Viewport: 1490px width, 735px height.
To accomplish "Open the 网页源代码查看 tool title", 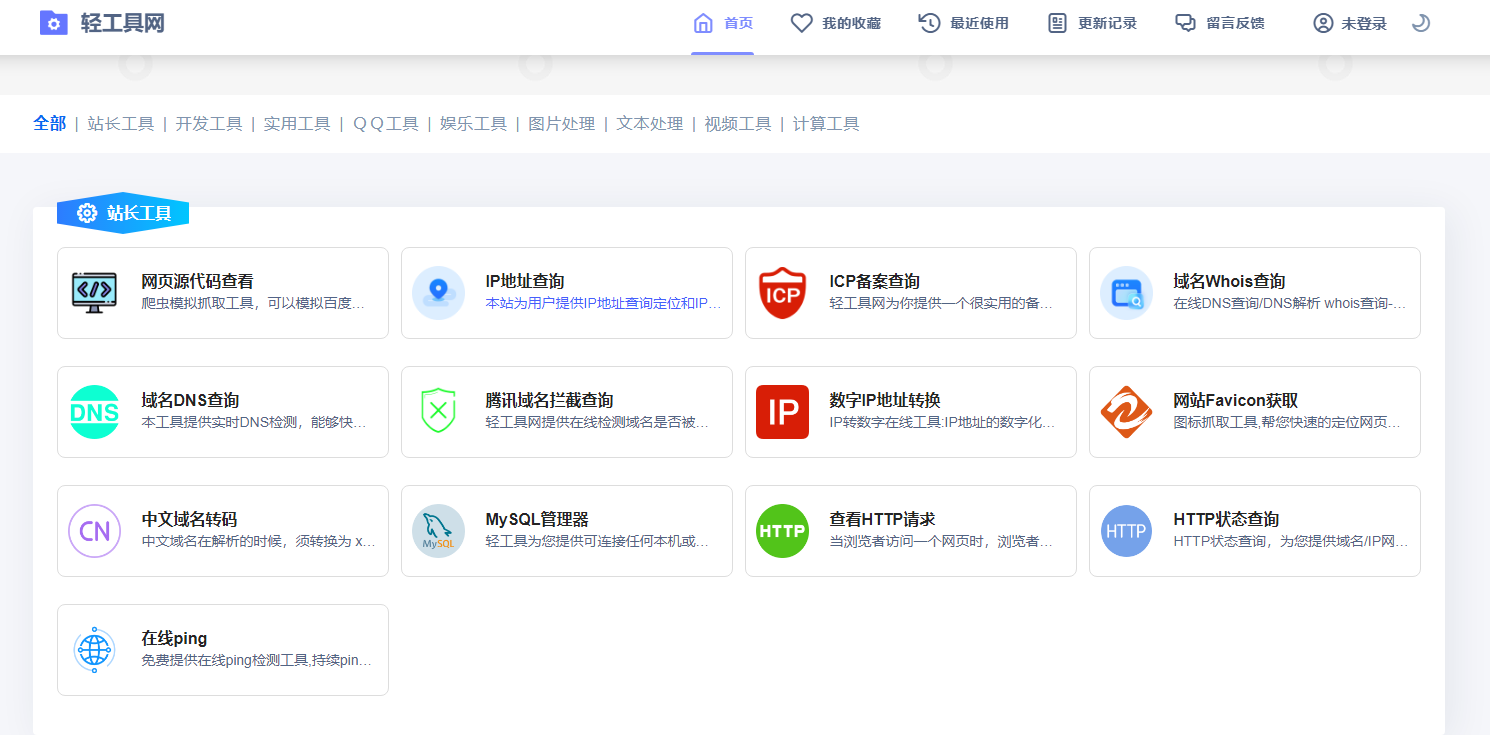I will point(197,282).
